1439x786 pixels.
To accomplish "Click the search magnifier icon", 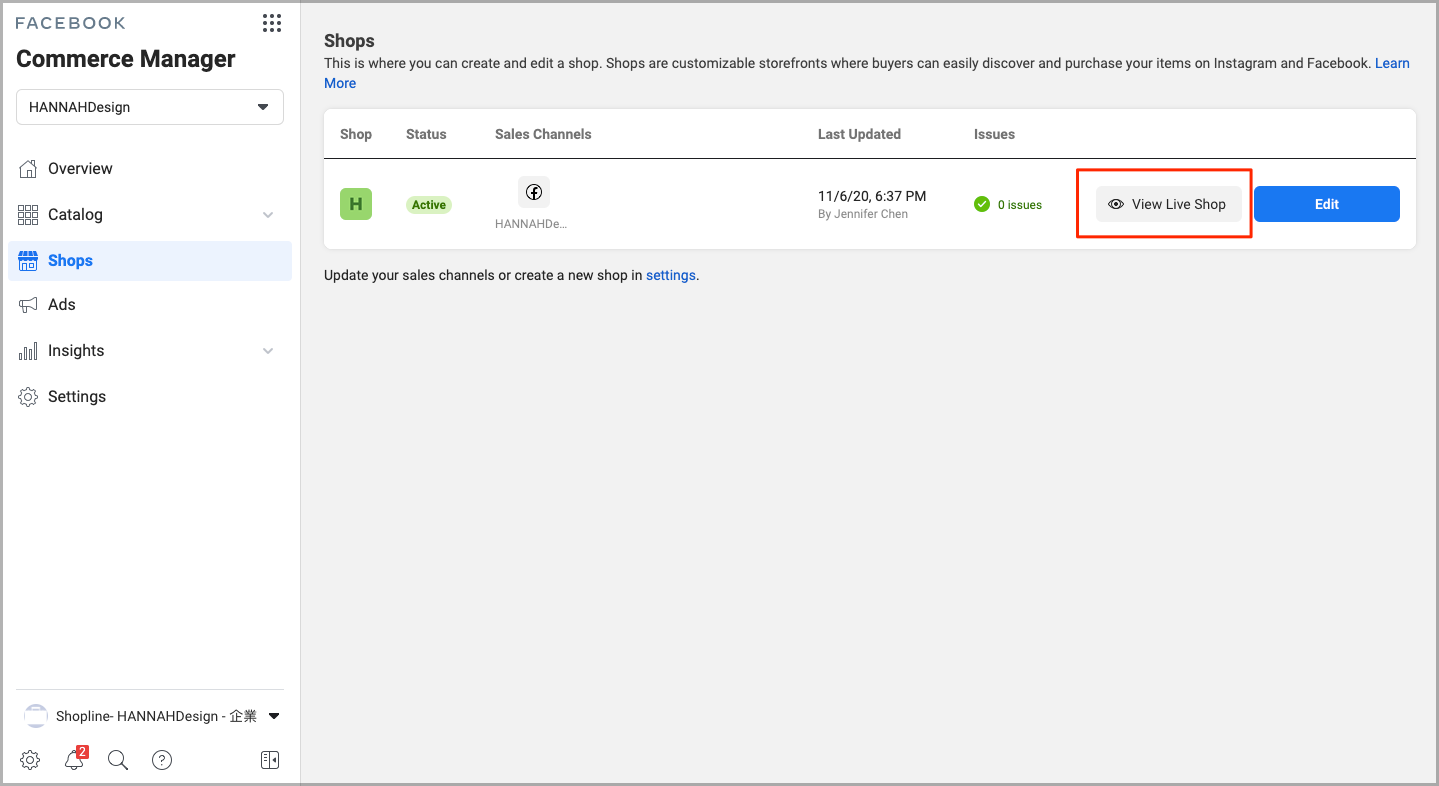I will coord(118,760).
